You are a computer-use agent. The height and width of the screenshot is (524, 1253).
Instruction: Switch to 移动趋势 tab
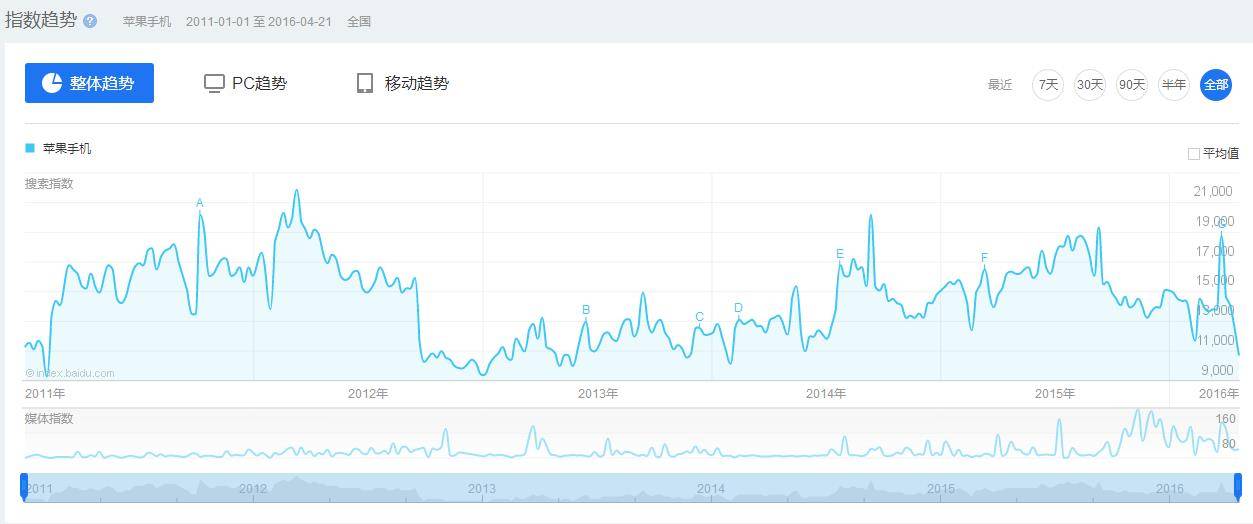click(403, 83)
